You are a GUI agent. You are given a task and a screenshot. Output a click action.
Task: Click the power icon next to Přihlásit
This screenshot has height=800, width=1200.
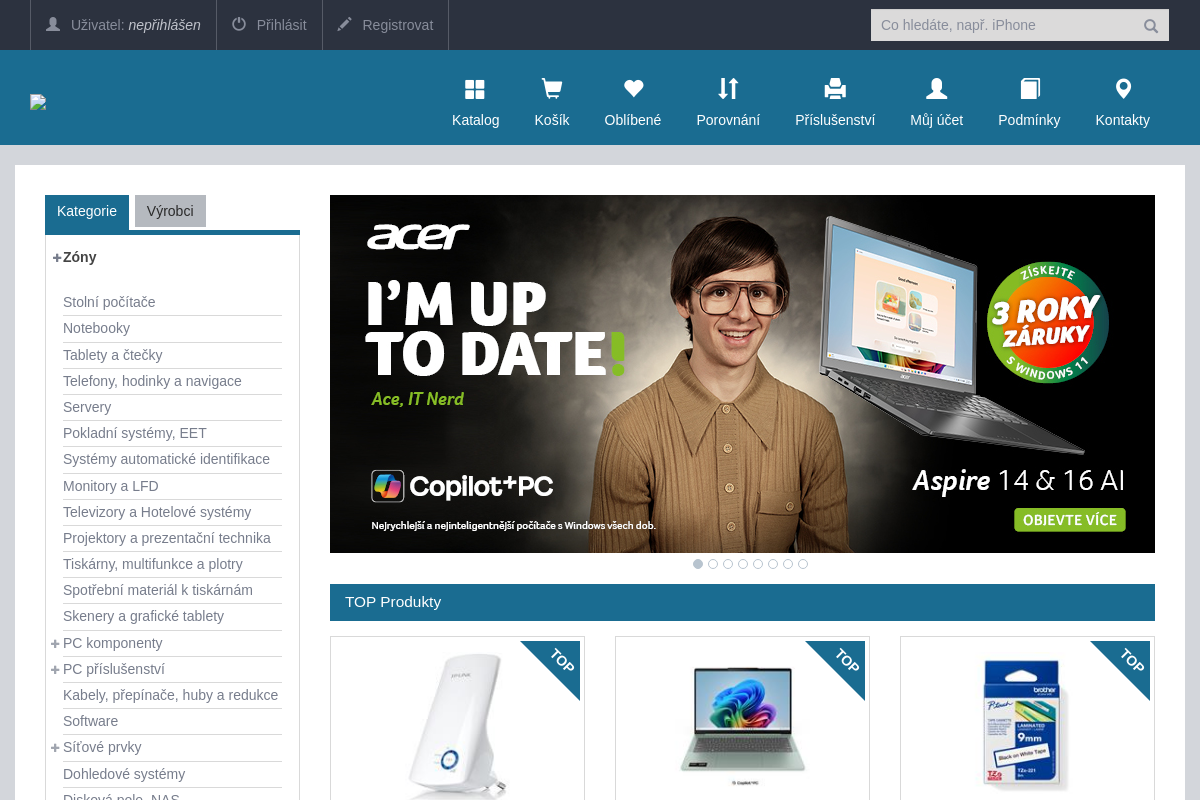pyautogui.click(x=239, y=24)
